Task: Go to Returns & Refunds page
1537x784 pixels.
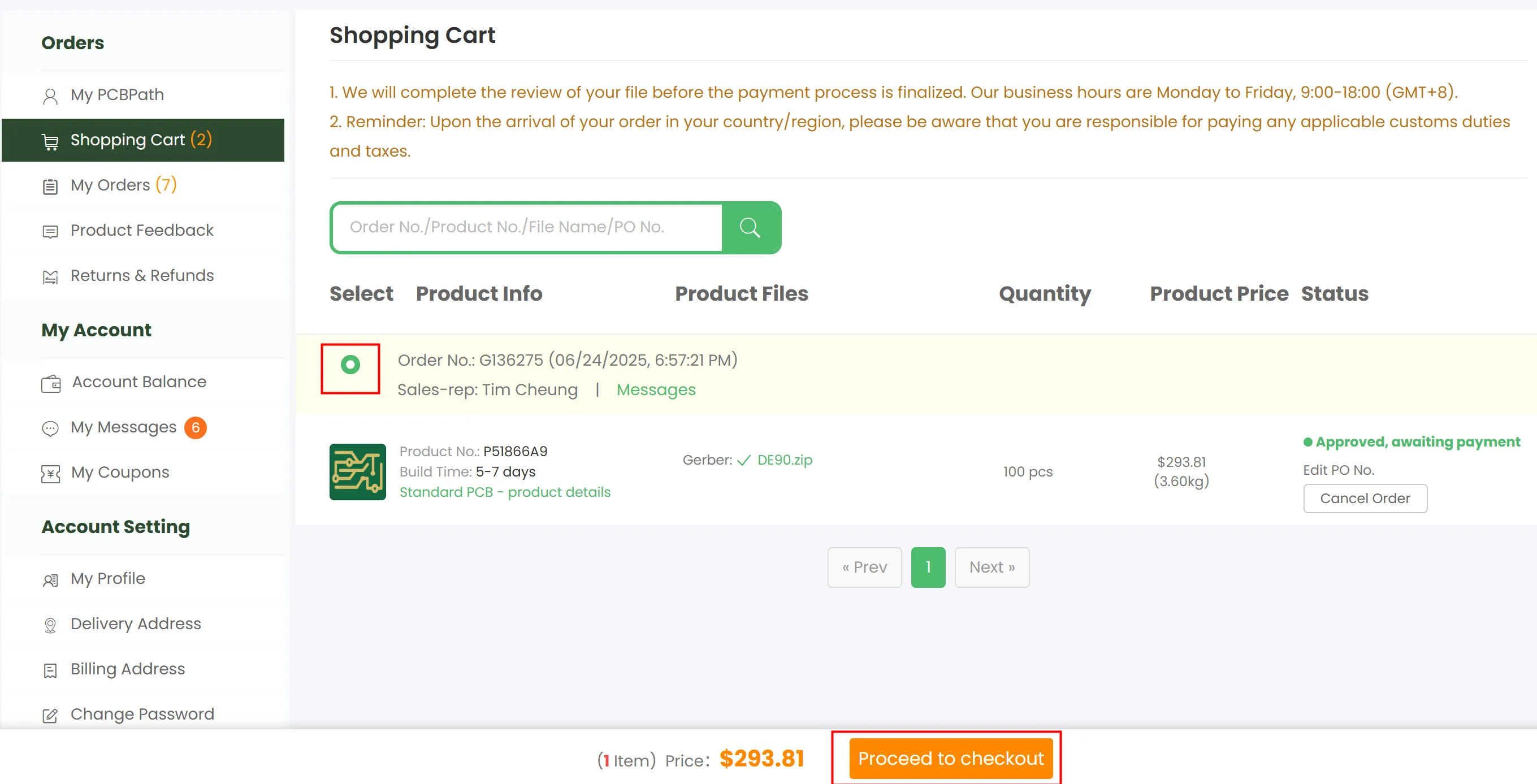Action: click(x=141, y=275)
